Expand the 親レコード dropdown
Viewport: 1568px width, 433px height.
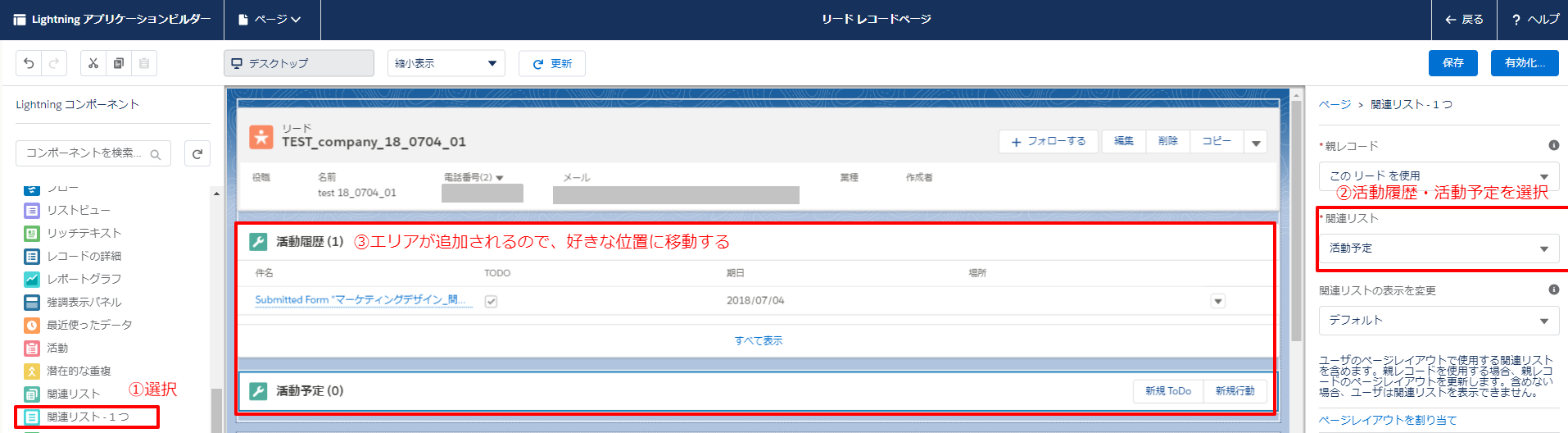point(1438,175)
